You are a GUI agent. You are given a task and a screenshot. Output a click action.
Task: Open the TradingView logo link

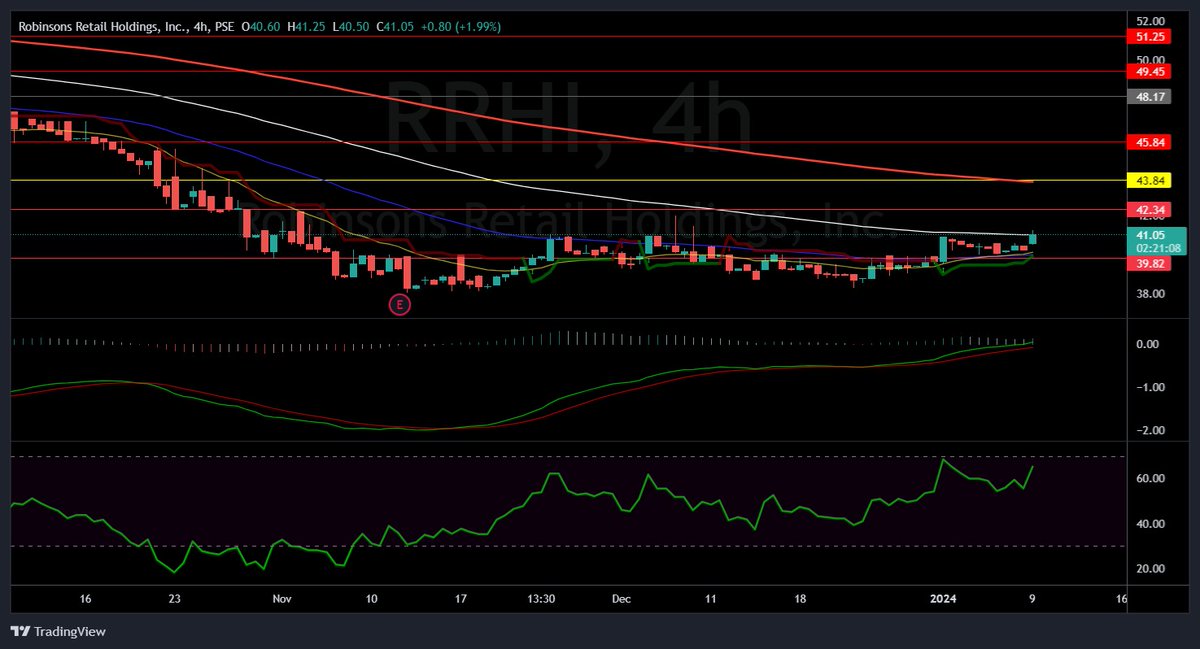[58, 632]
